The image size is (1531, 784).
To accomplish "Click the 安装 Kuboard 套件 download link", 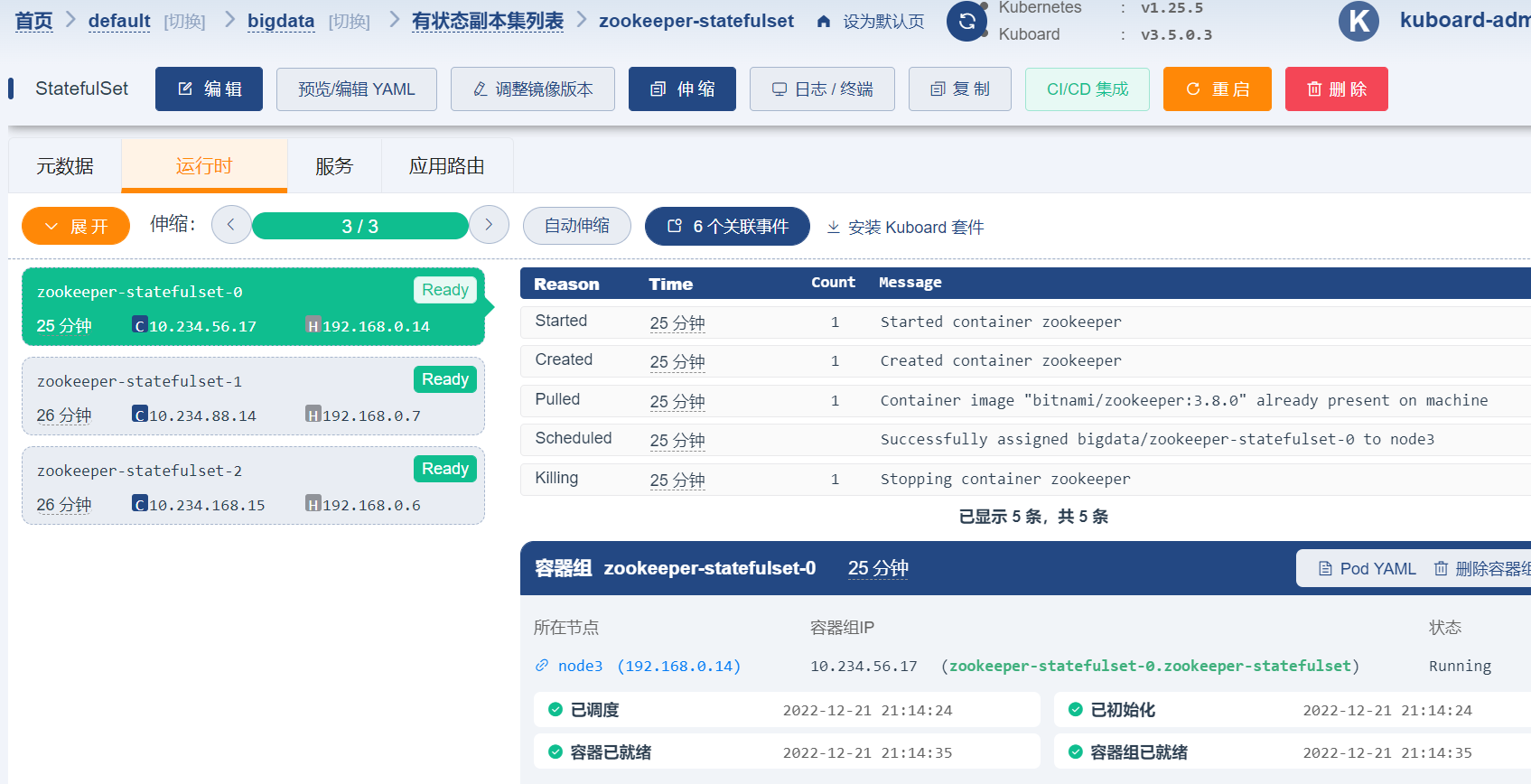I will pos(905,227).
